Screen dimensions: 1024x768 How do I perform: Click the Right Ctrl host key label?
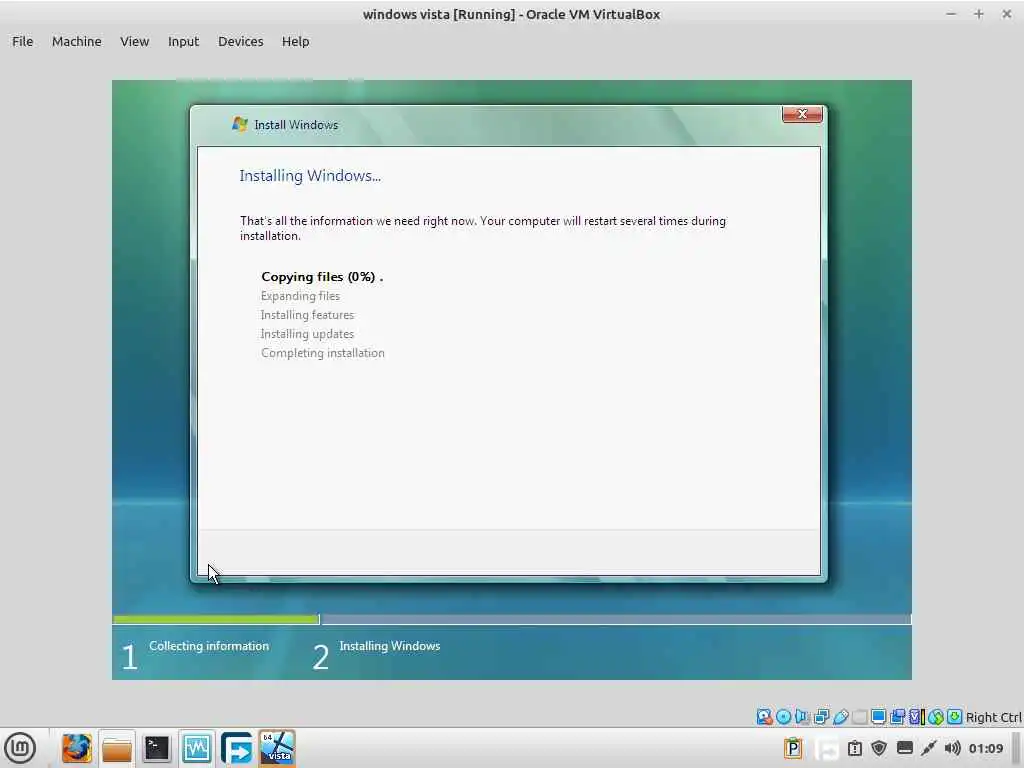tap(993, 717)
